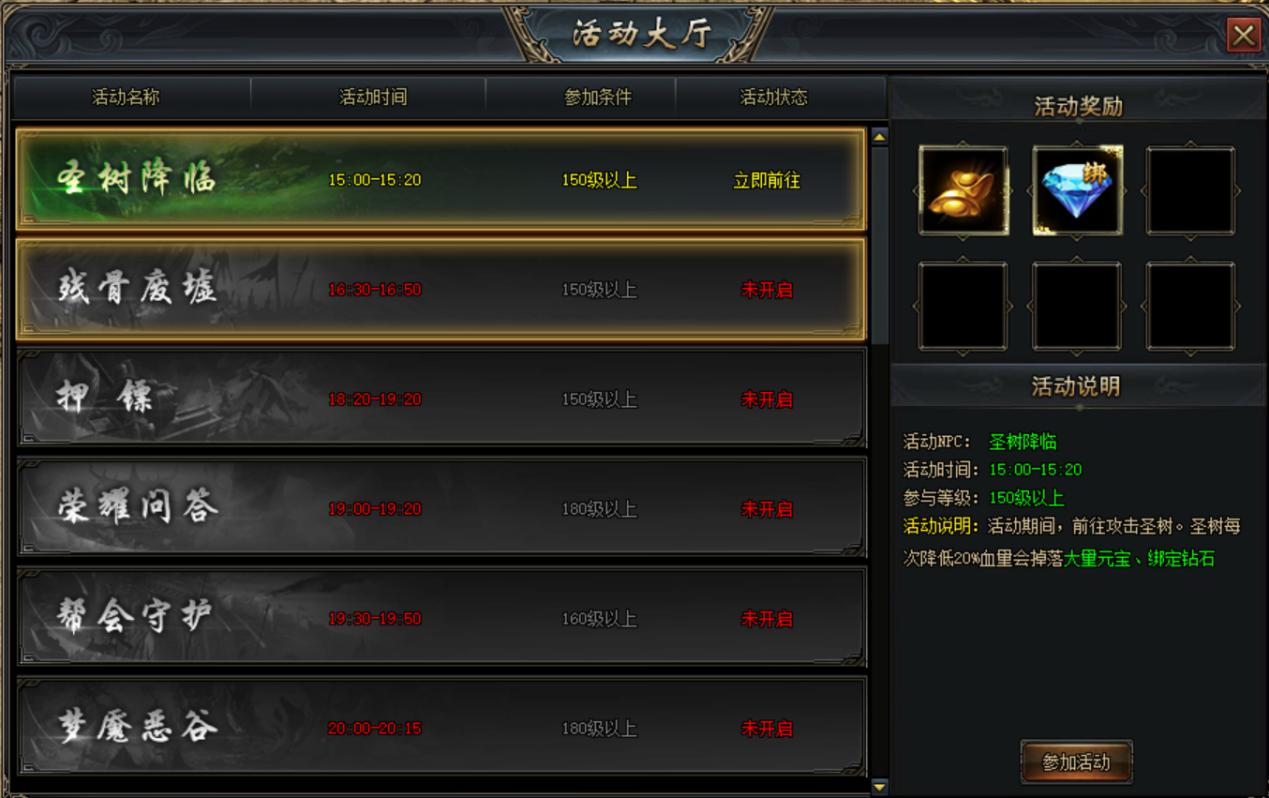Screen dimensions: 1269x798
Task: Select the 押镖 activity row
Action: (441, 398)
